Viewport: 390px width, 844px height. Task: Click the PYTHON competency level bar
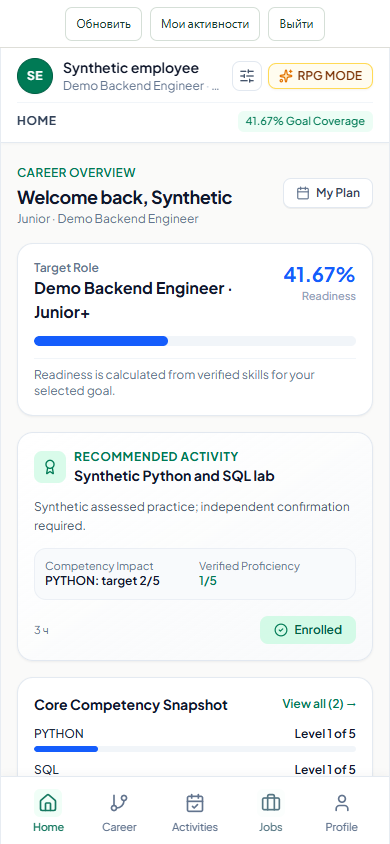tap(195, 749)
